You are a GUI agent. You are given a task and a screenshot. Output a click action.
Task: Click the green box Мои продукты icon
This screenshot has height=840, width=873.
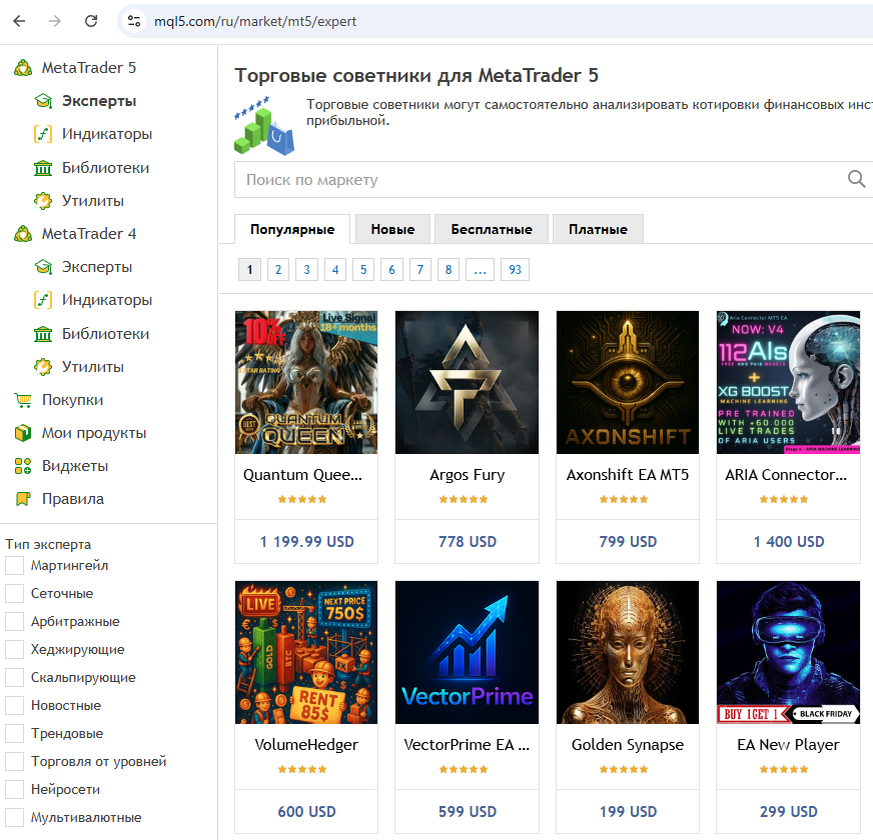[23, 433]
